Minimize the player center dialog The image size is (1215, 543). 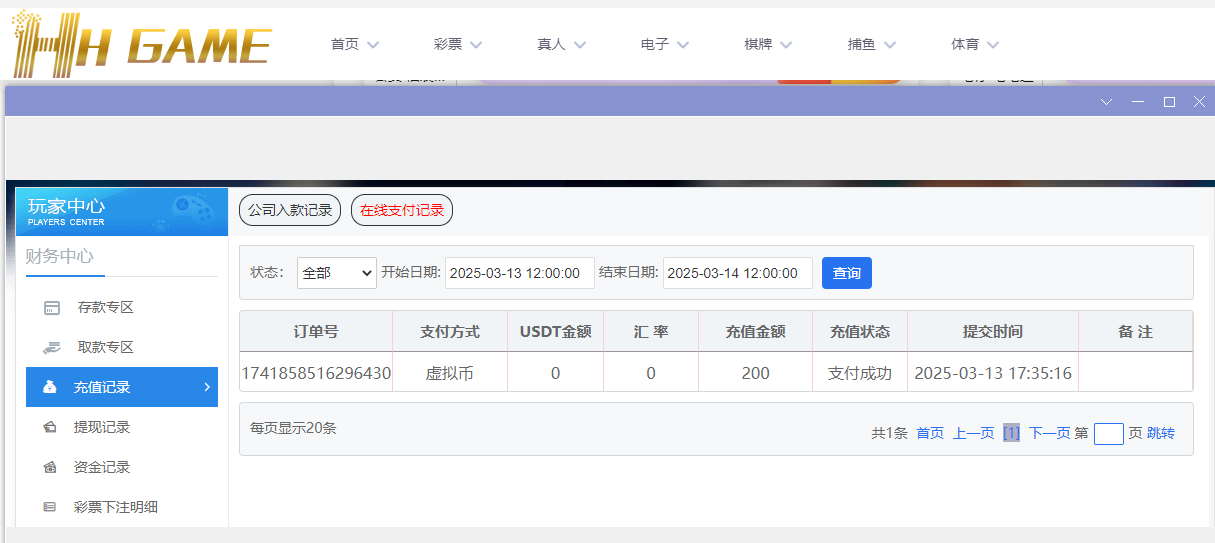[1137, 102]
